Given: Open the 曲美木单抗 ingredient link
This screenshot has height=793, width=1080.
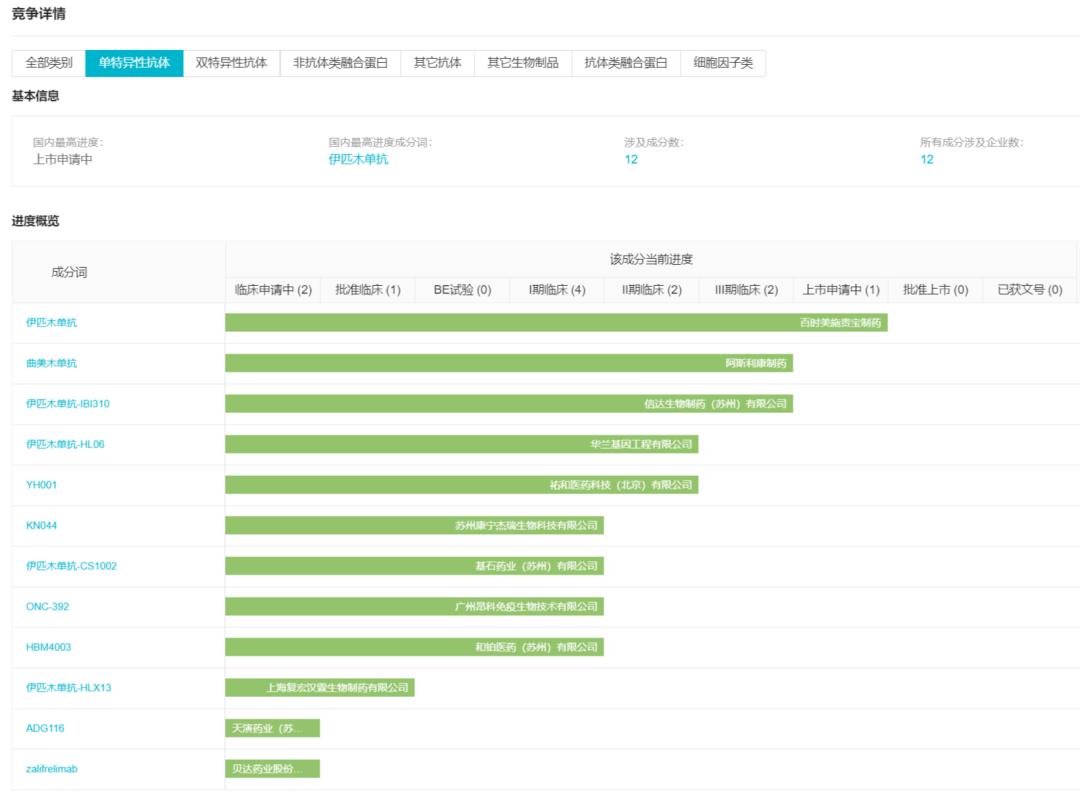Looking at the screenshot, I should [52, 363].
